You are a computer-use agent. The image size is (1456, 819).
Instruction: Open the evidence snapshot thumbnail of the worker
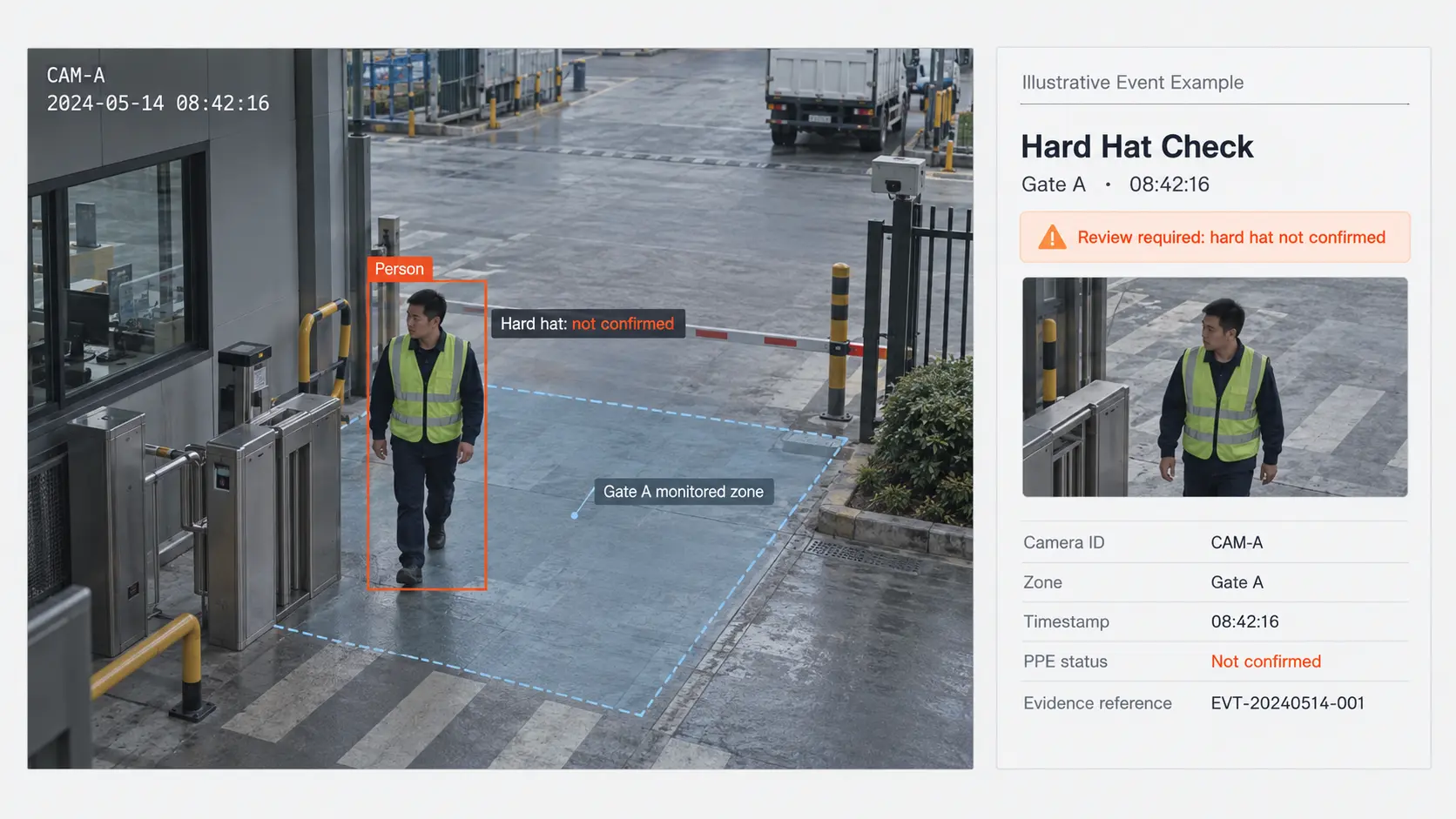tap(1215, 387)
